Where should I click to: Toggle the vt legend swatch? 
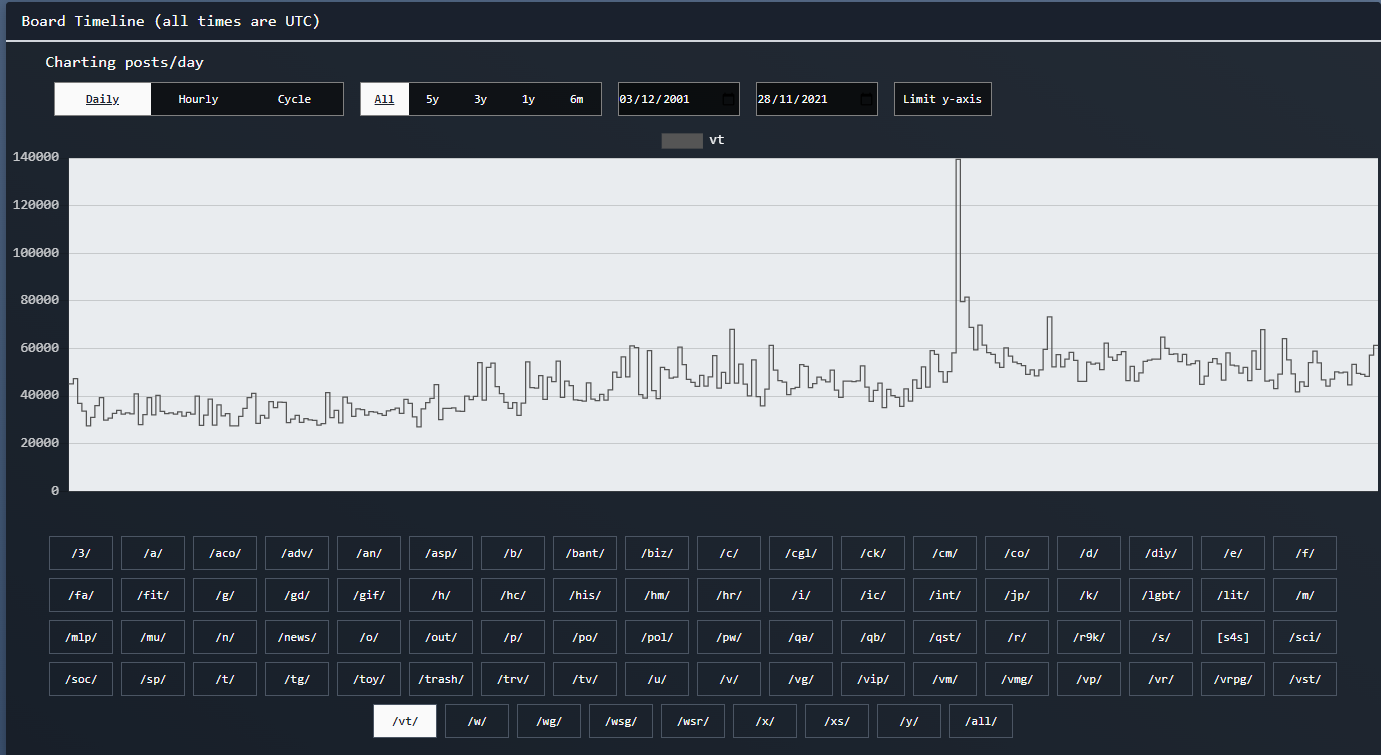pyautogui.click(x=682, y=141)
